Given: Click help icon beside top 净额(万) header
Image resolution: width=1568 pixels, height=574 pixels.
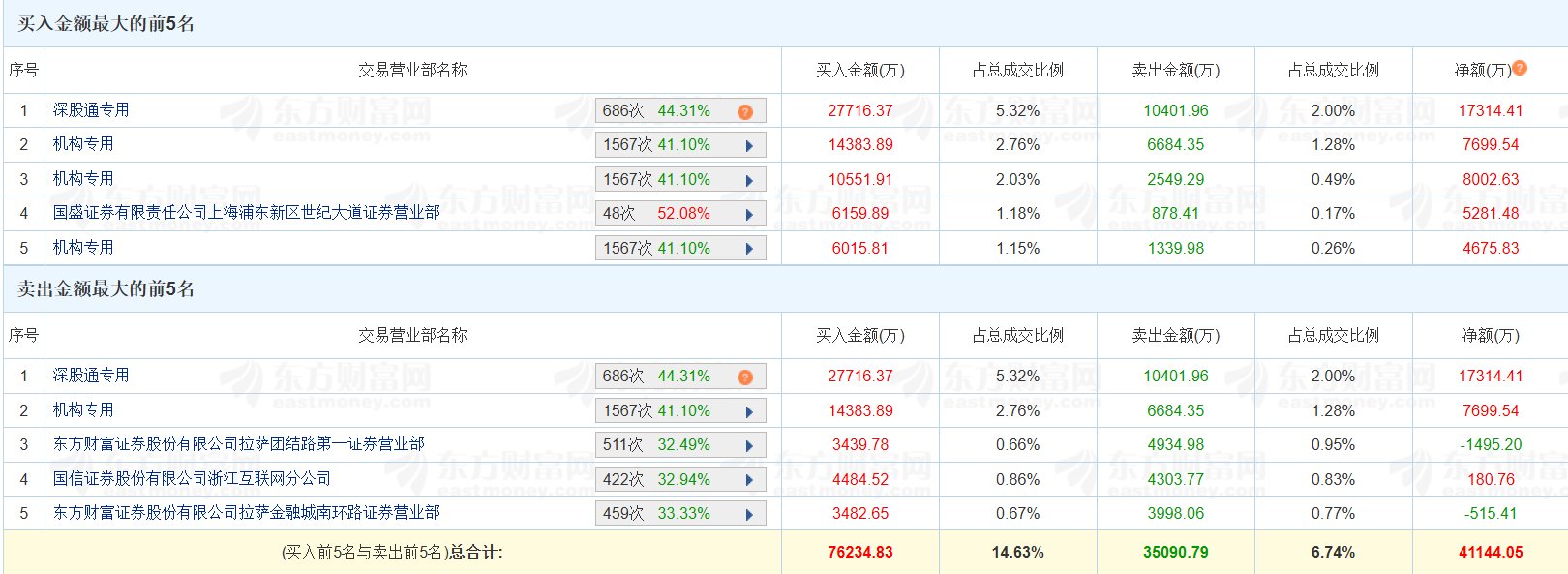Looking at the screenshot, I should click(1520, 68).
